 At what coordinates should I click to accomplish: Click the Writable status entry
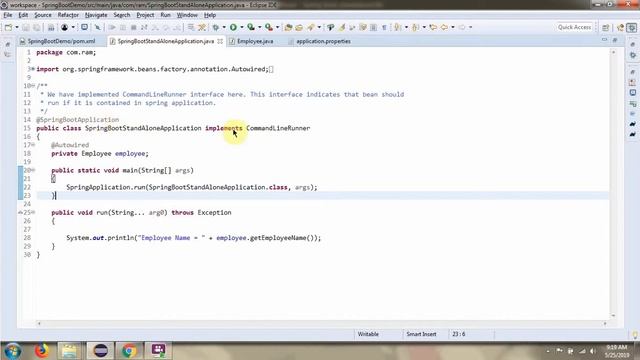point(368,334)
